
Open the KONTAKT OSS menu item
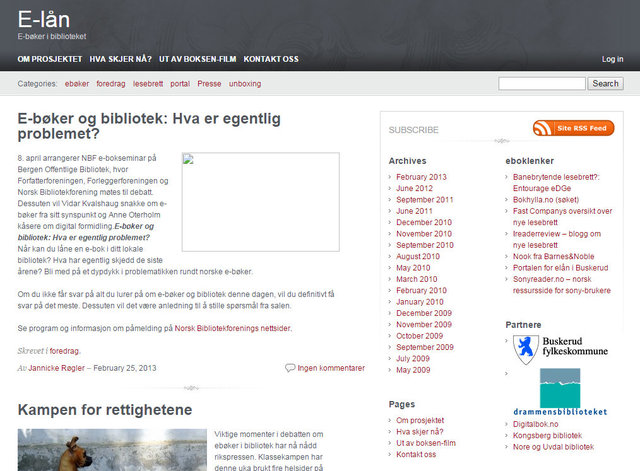point(271,59)
